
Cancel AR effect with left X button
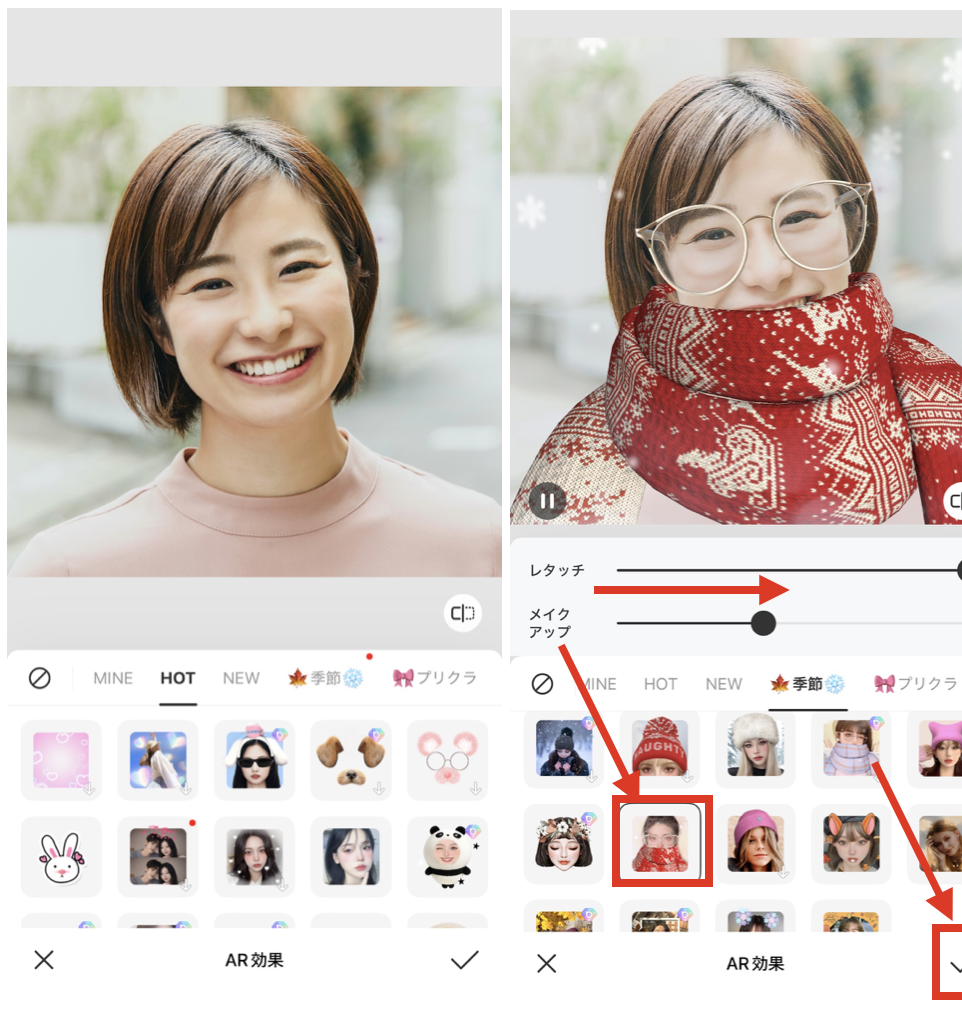(44, 960)
